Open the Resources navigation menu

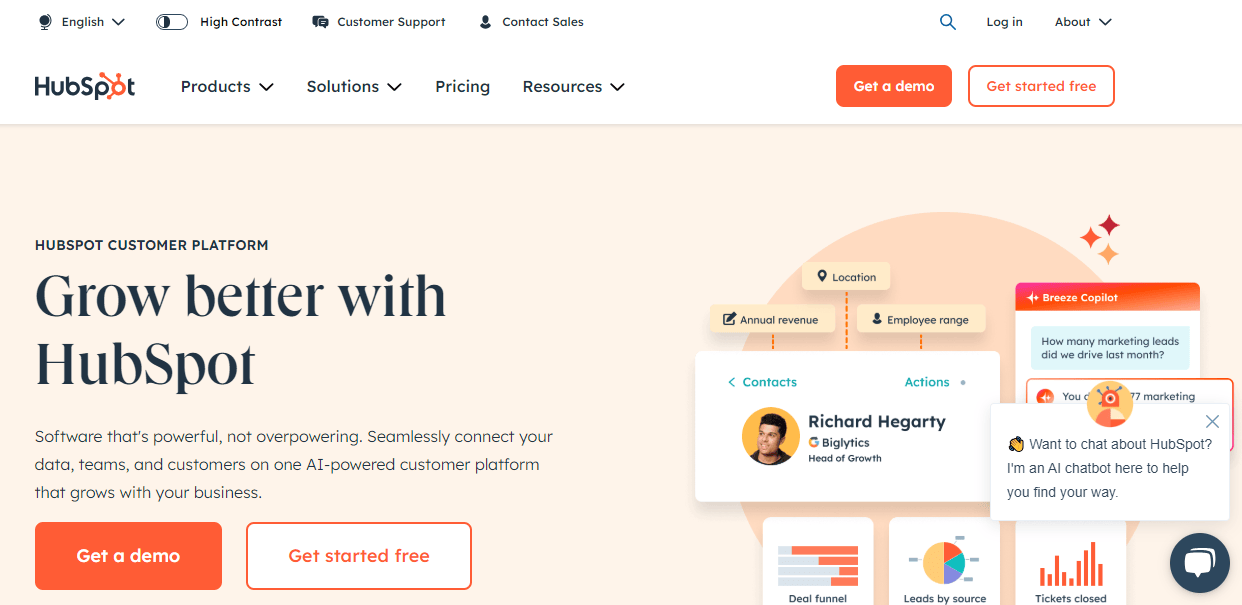[573, 87]
